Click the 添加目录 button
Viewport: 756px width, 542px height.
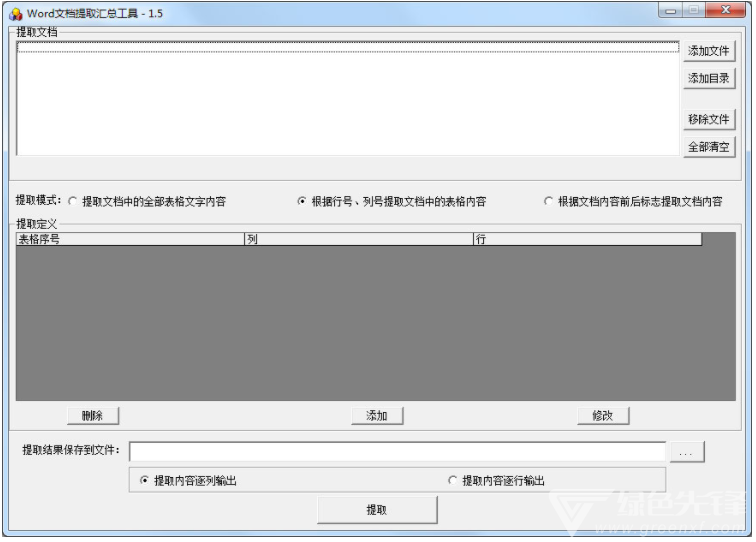(x=709, y=78)
